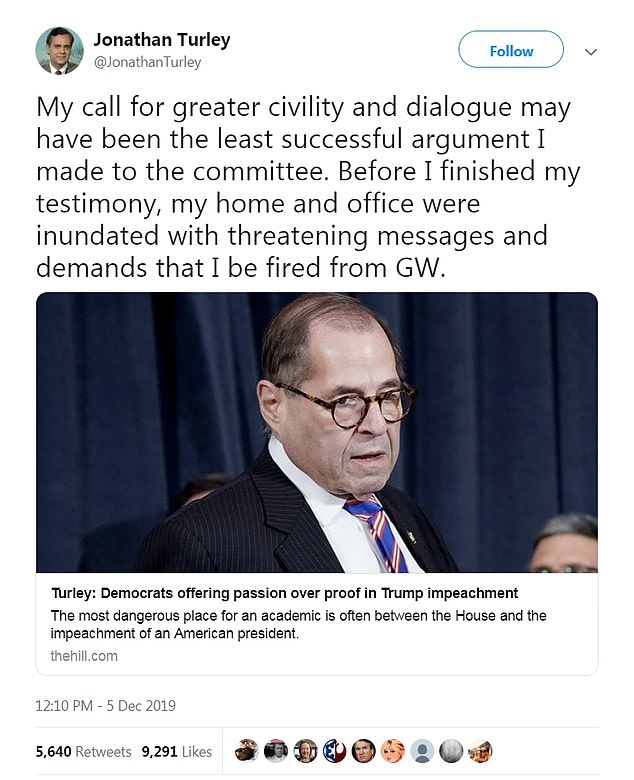Open the article preview image
This screenshot has height=780, width=634.
click(317, 432)
